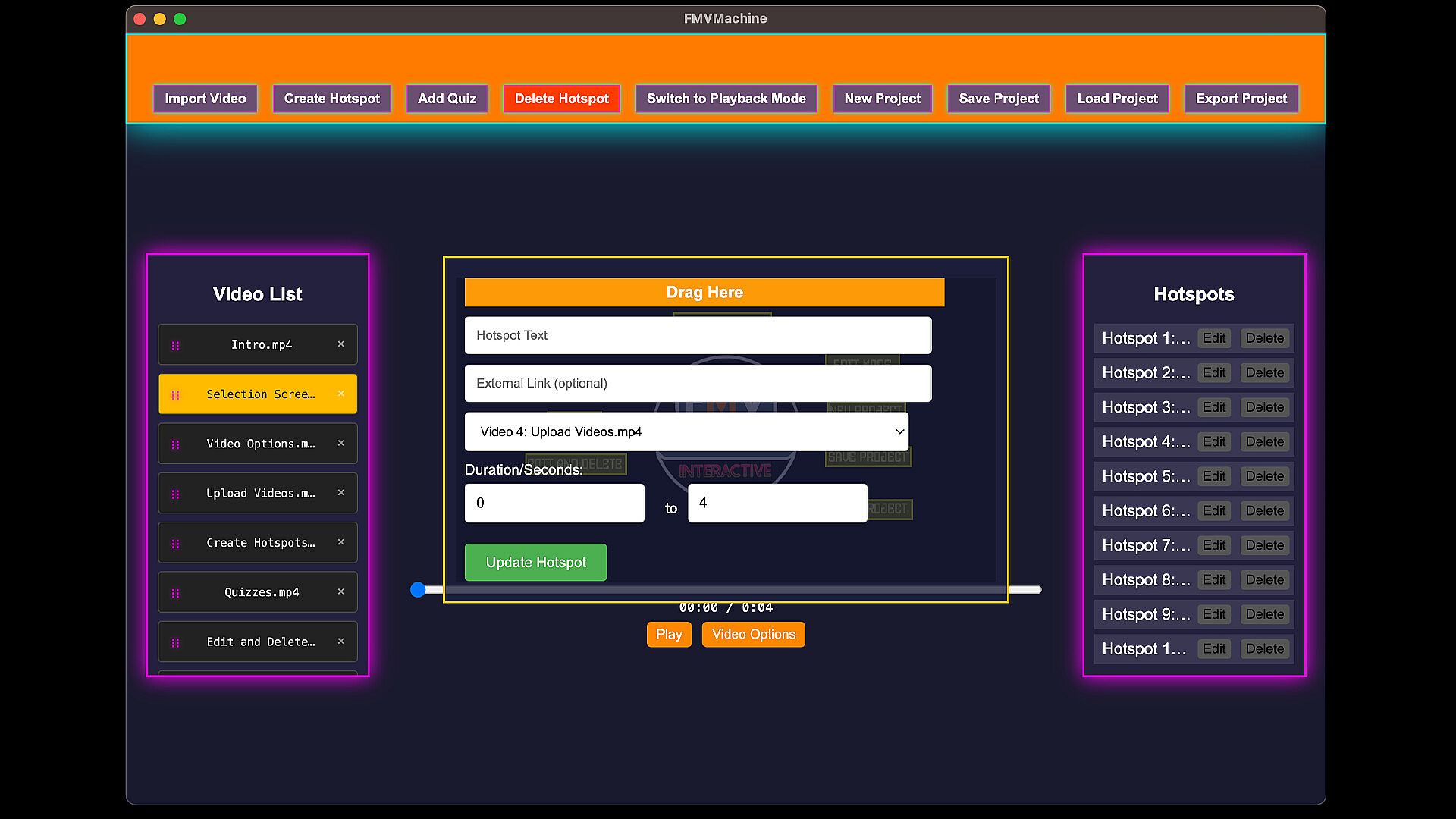Delete Hotspot 5 from the list
Viewport: 1456px width, 819px height.
1264,476
